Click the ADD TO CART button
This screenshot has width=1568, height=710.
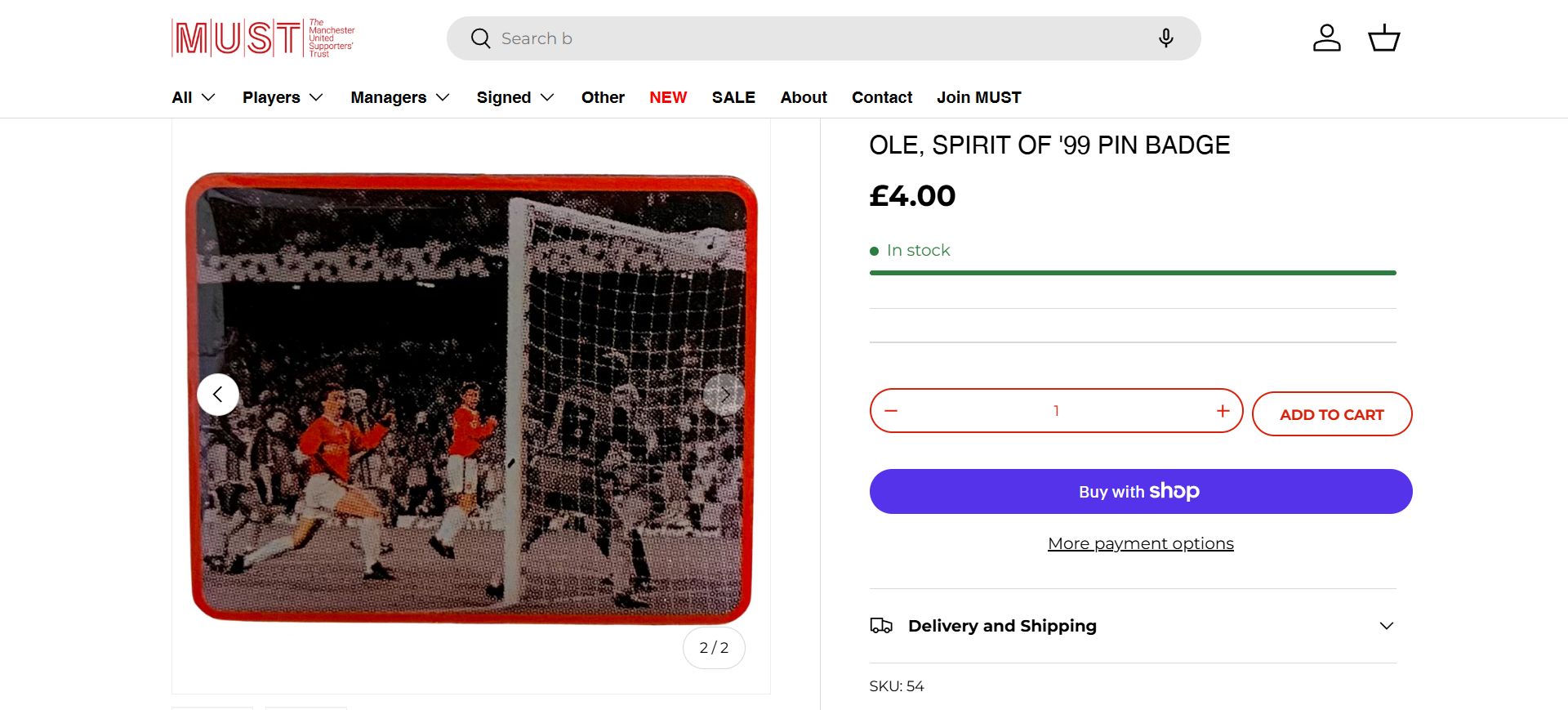pyautogui.click(x=1331, y=414)
